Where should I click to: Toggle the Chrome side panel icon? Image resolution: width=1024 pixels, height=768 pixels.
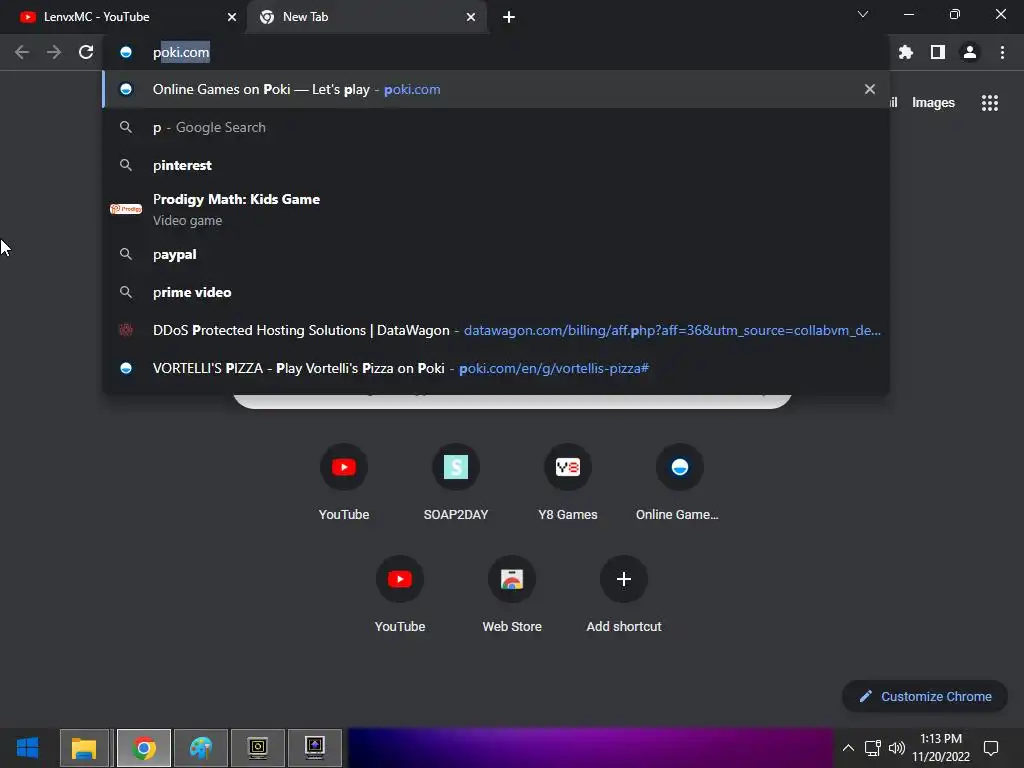pos(938,52)
